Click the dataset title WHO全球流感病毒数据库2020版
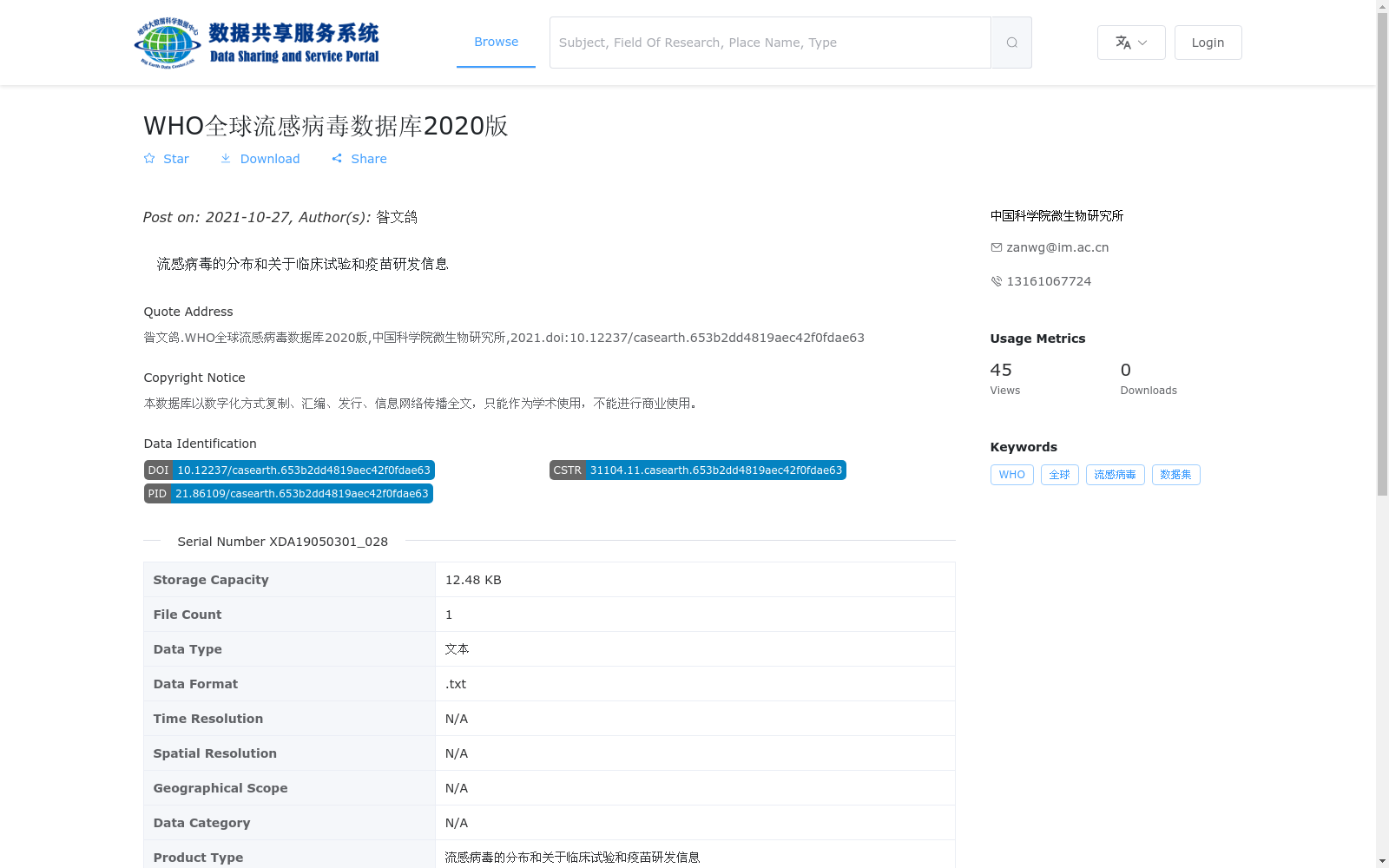 click(x=326, y=126)
